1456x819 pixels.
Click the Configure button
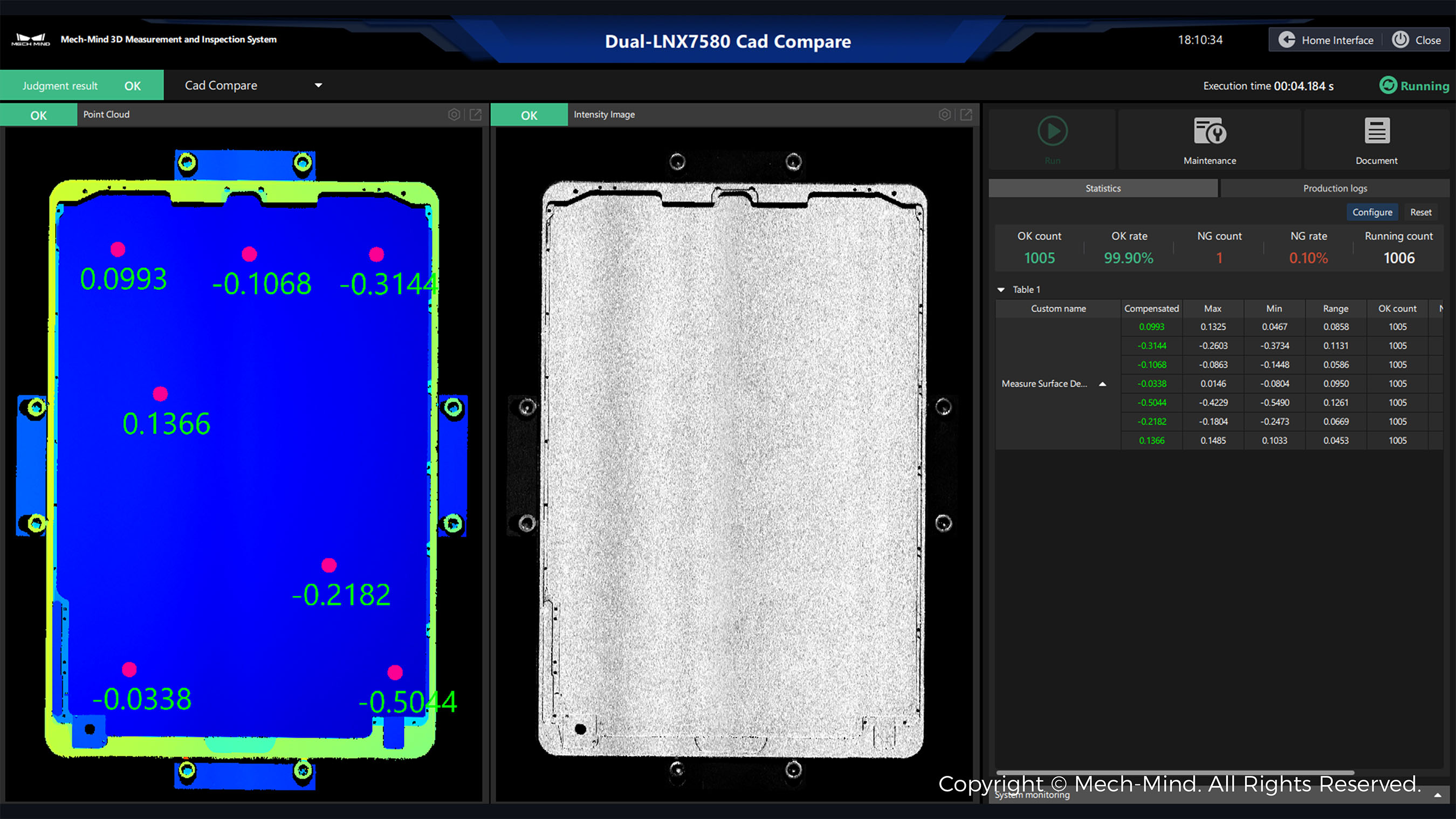click(1372, 212)
